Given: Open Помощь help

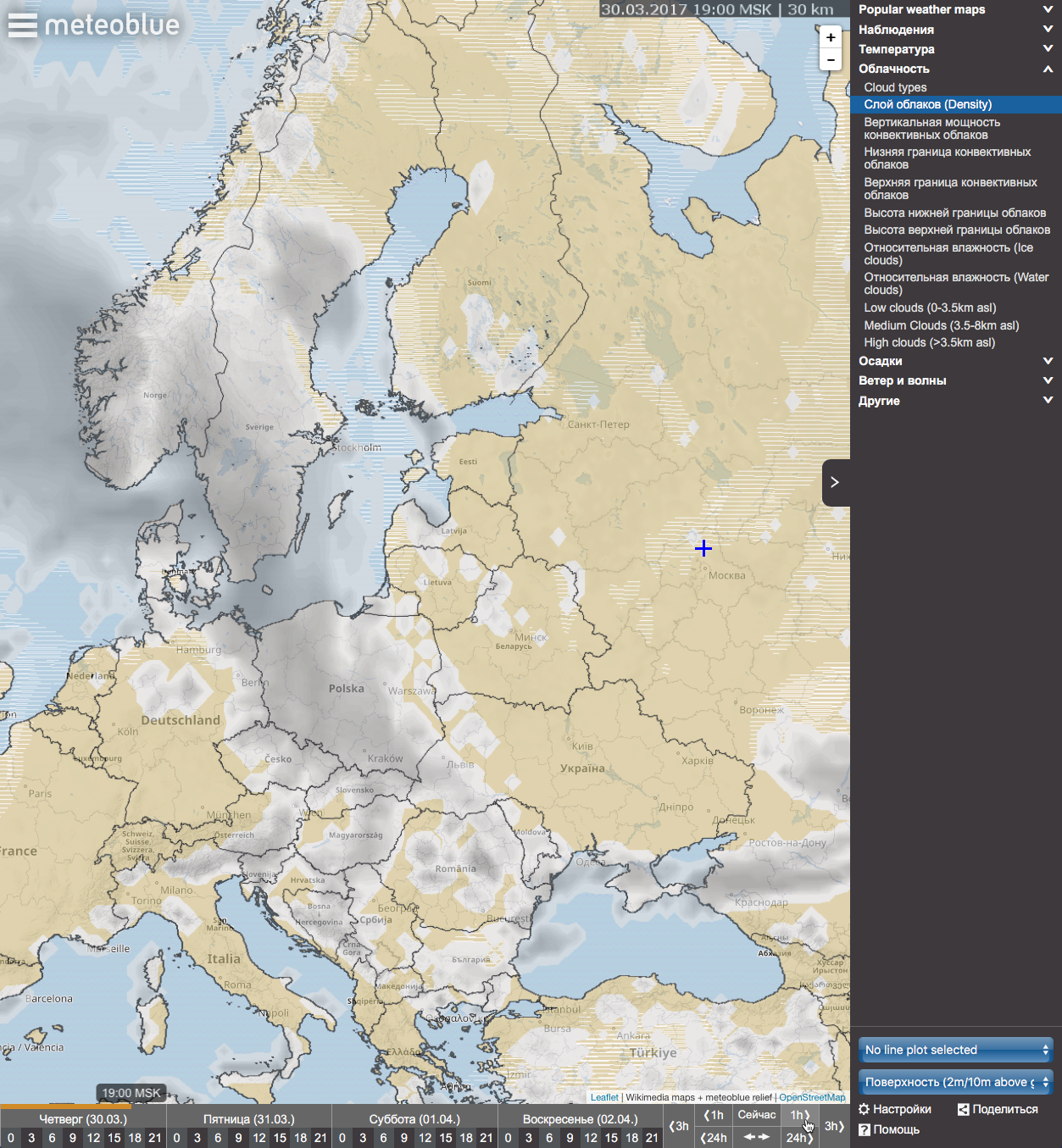Looking at the screenshot, I should [x=865, y=1129].
